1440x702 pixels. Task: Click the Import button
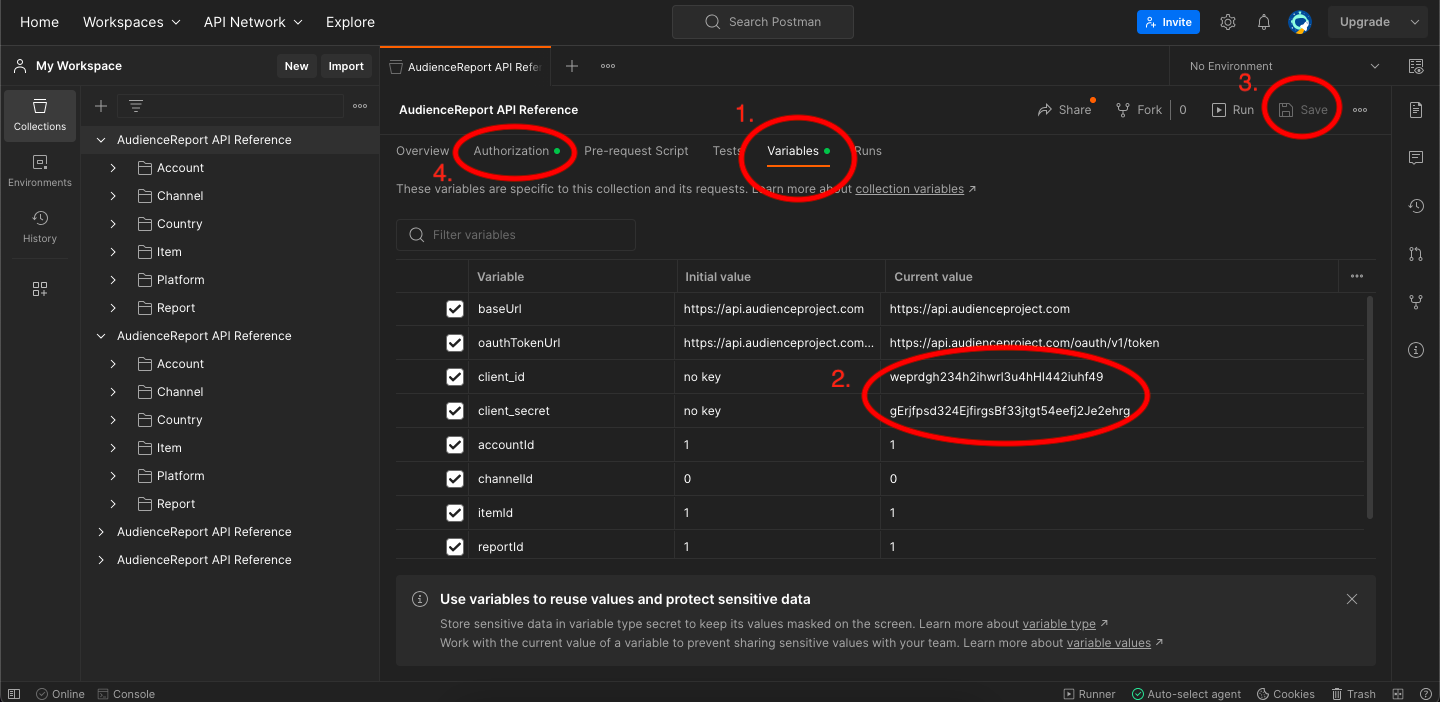coord(346,66)
